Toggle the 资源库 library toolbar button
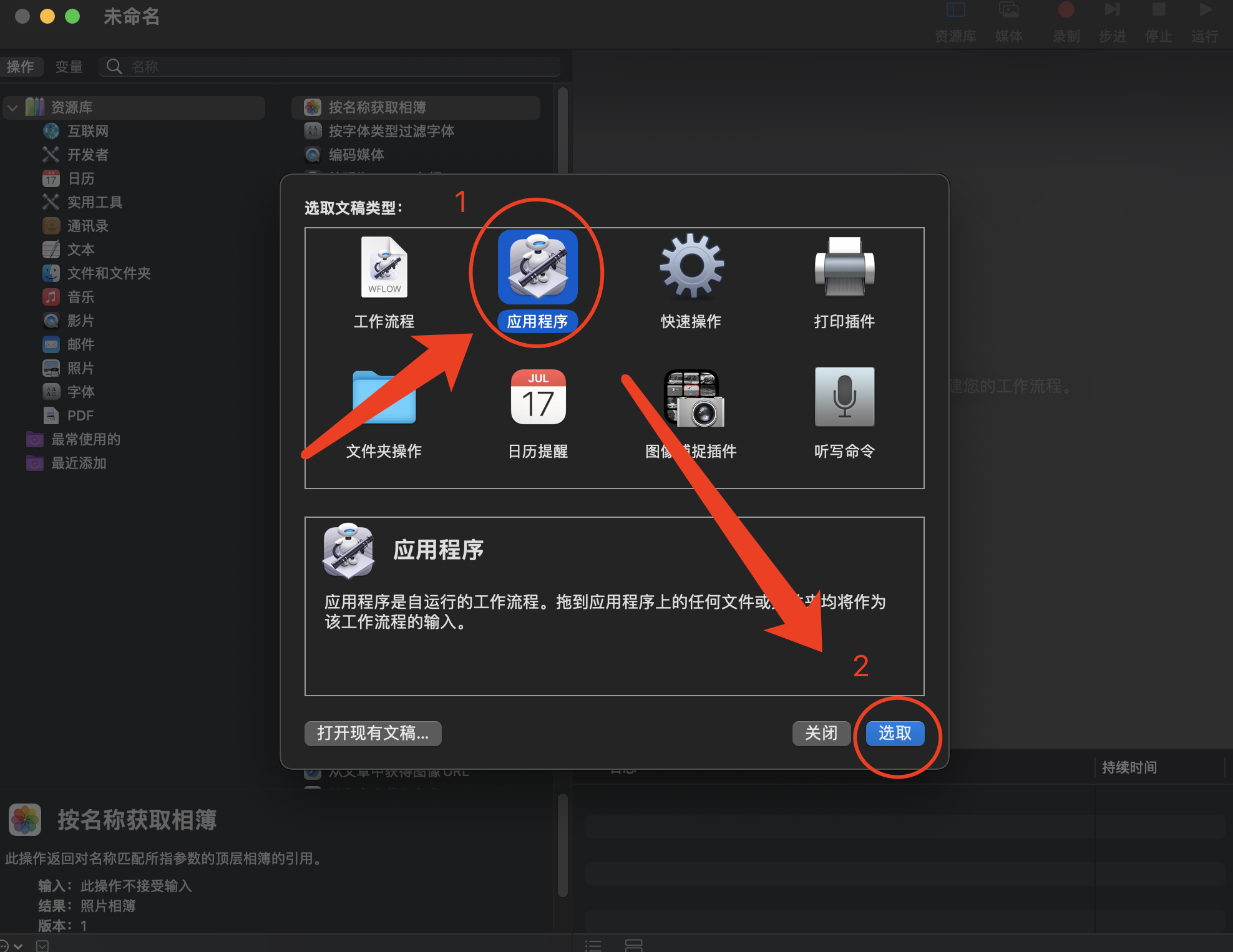 955,19
